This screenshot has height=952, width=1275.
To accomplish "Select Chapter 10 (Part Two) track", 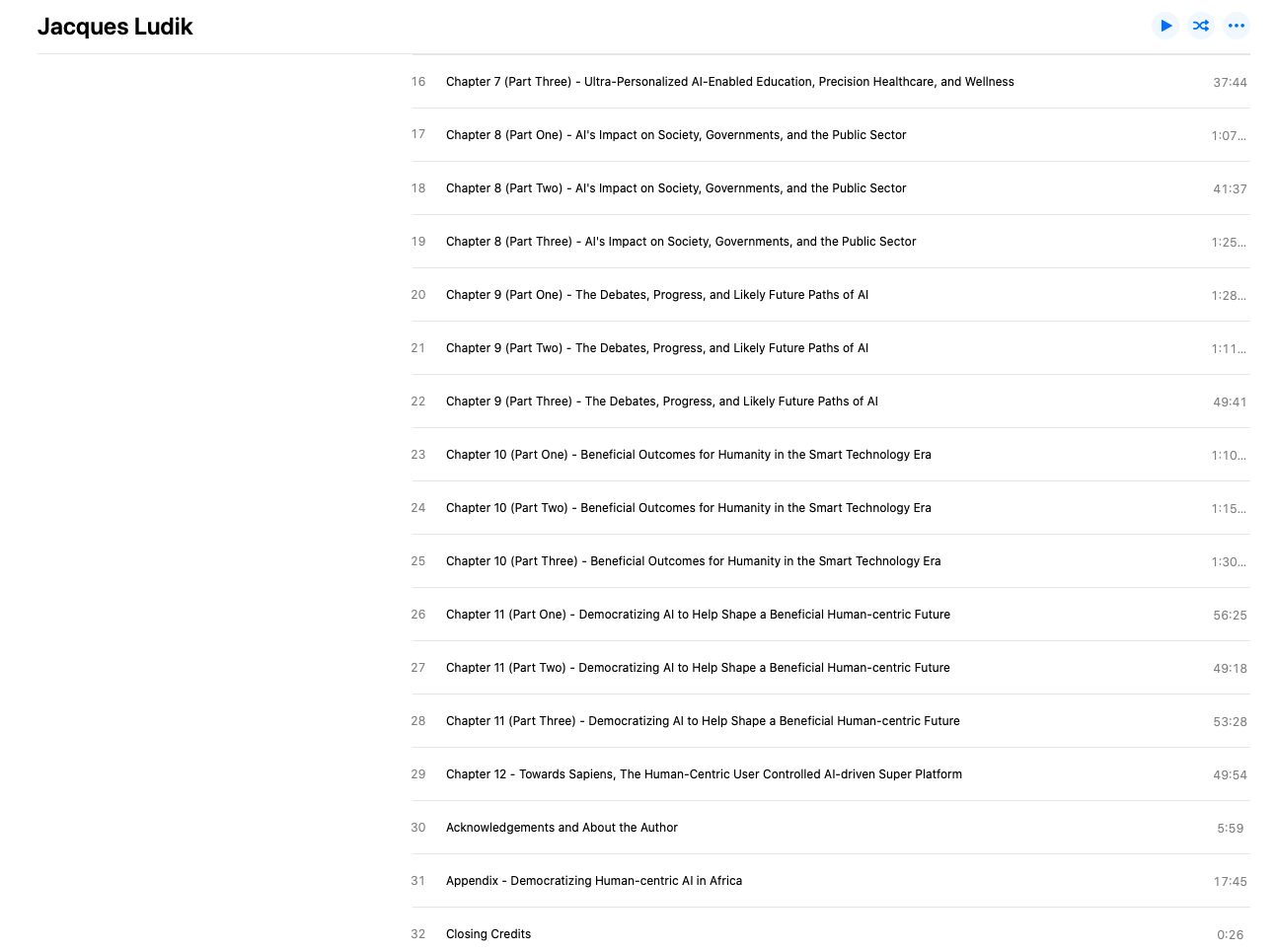I will click(x=831, y=508).
